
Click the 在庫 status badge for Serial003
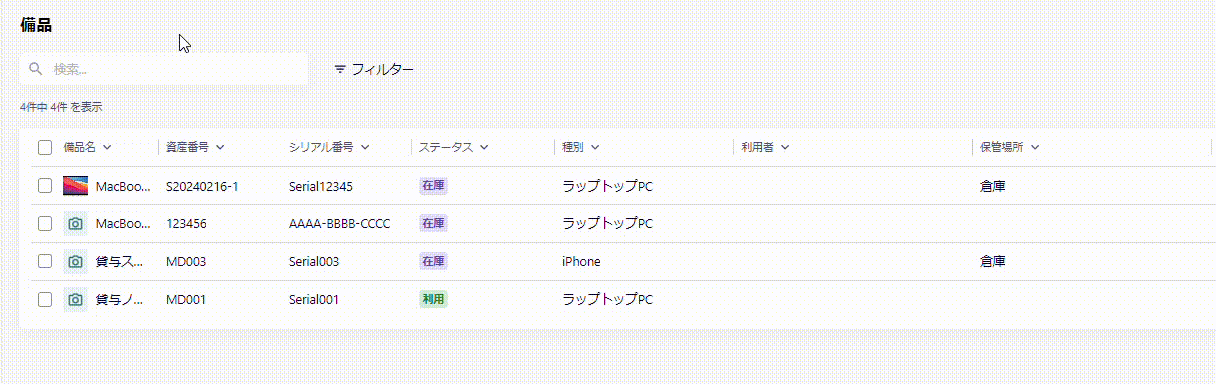(433, 261)
